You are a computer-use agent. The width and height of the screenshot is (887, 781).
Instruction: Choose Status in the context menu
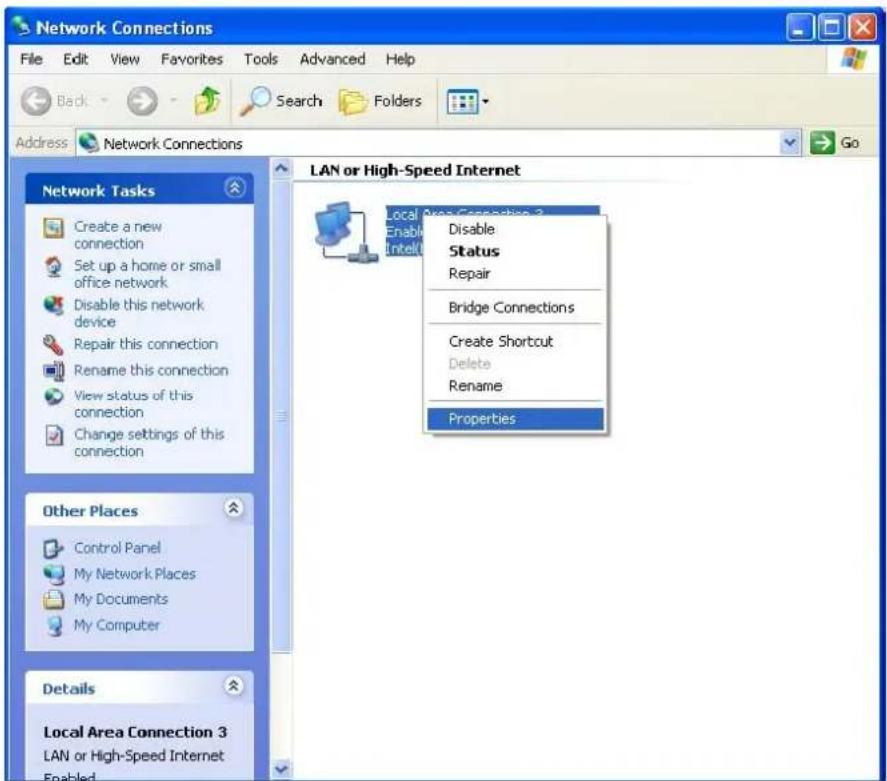click(515, 251)
